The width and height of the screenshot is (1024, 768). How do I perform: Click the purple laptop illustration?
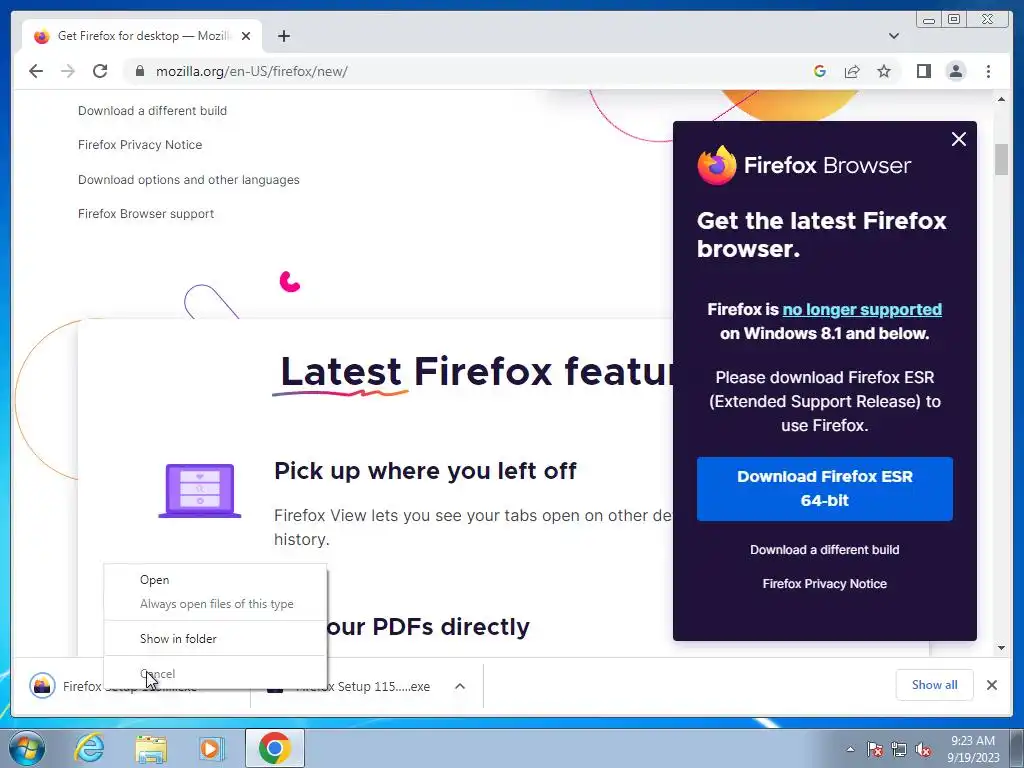[200, 491]
